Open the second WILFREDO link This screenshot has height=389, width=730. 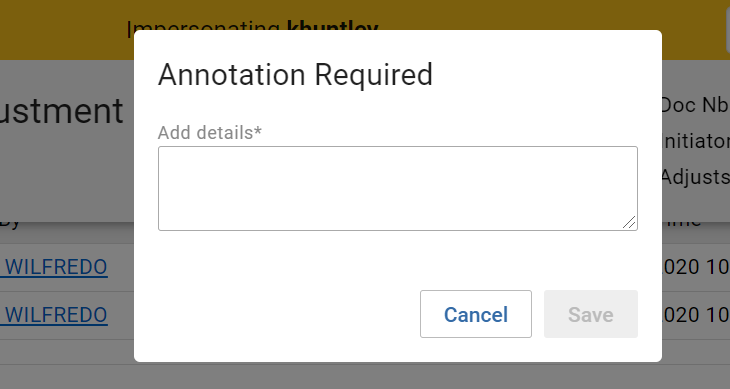click(x=54, y=315)
